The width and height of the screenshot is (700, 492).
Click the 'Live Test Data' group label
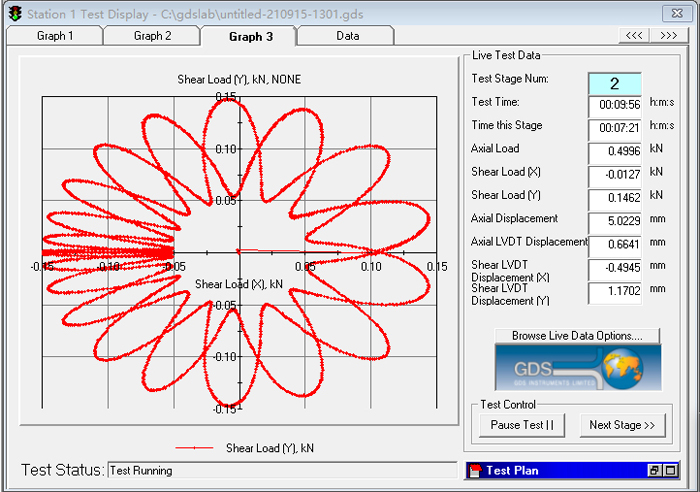pos(506,55)
